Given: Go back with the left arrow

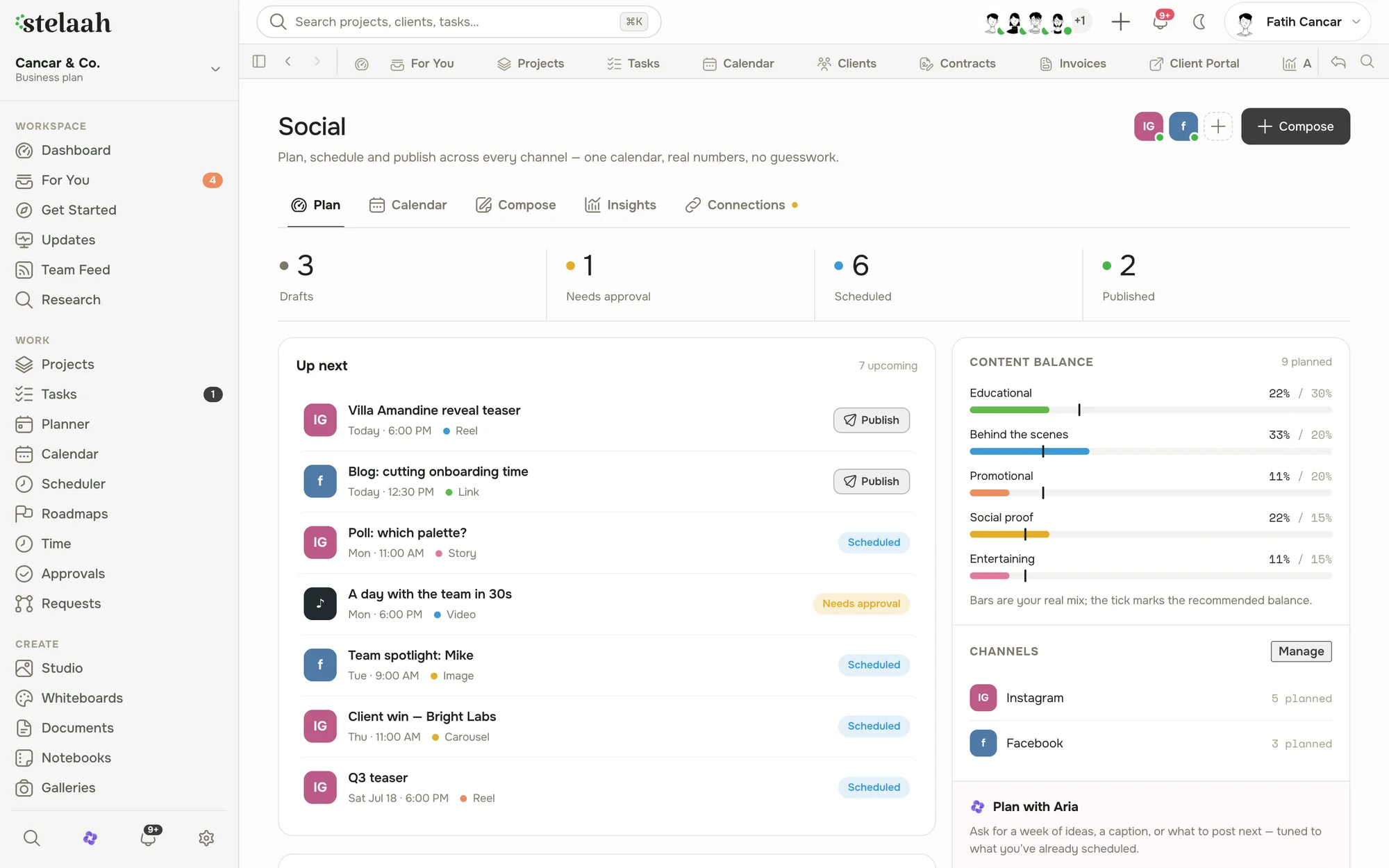Looking at the screenshot, I should [x=288, y=62].
